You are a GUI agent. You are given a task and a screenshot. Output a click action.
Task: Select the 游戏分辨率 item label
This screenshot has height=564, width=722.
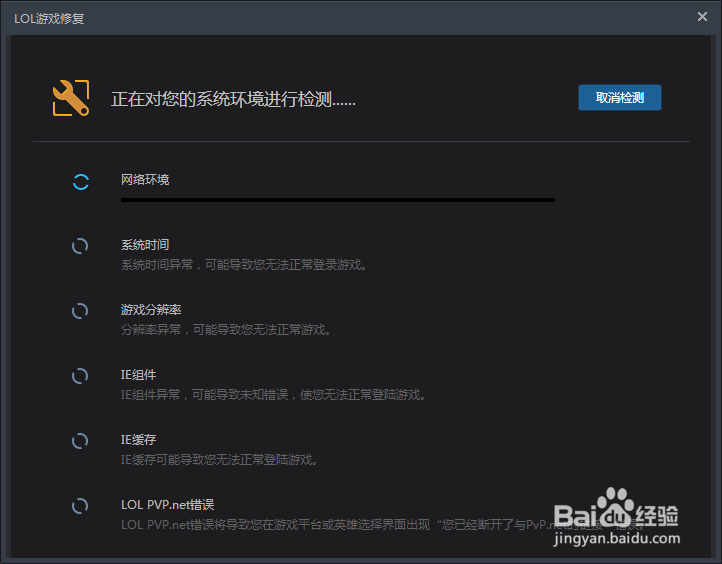151,309
